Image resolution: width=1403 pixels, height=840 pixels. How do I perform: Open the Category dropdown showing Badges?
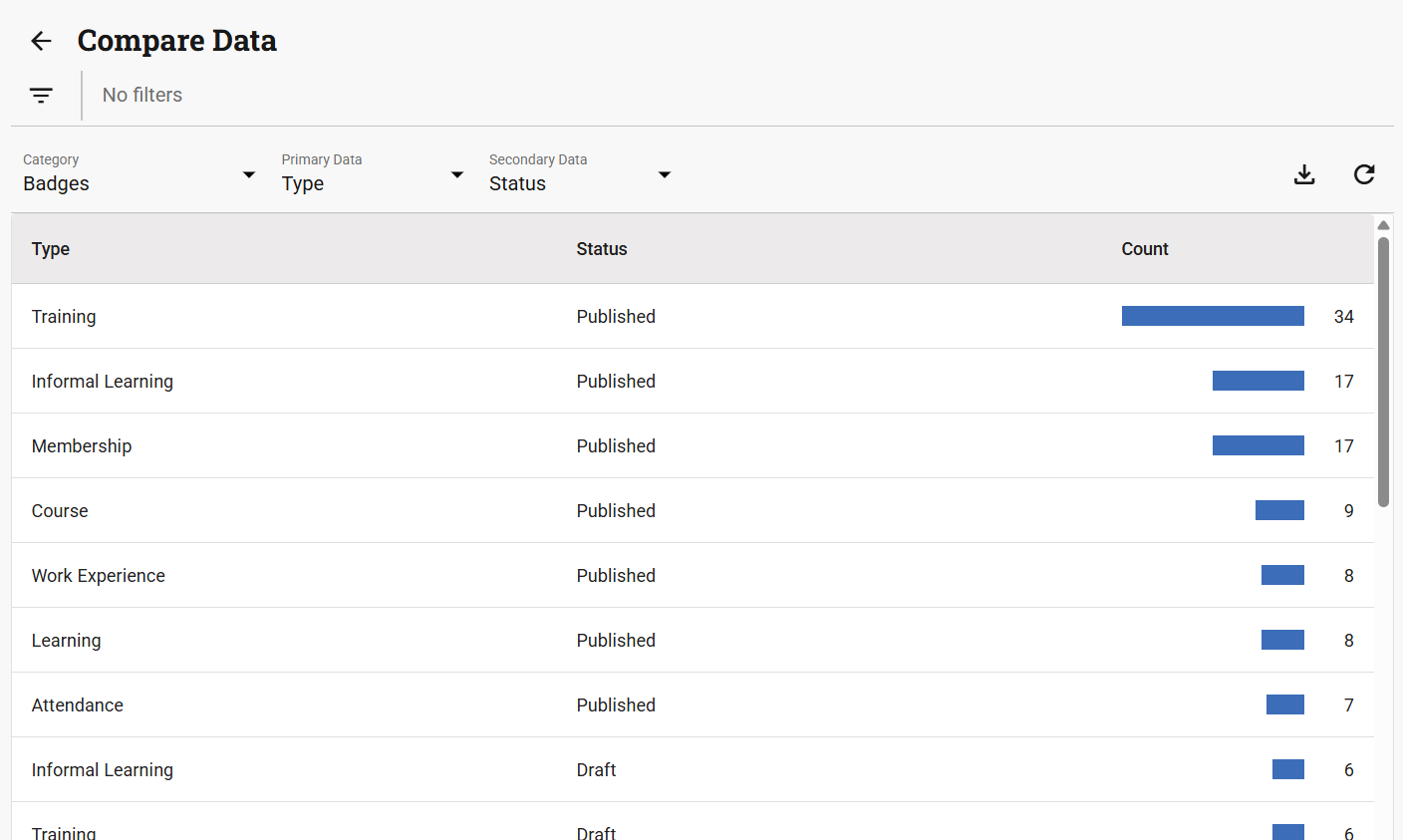coord(140,175)
